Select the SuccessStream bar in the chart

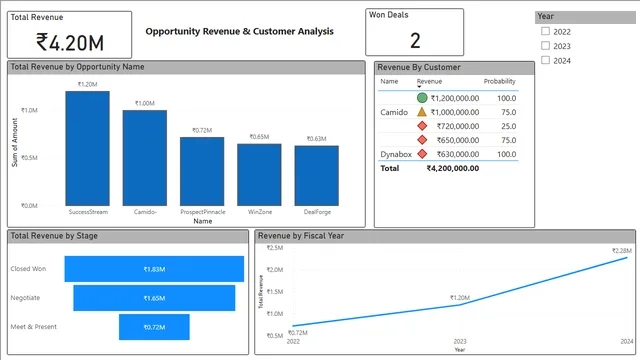(x=87, y=148)
